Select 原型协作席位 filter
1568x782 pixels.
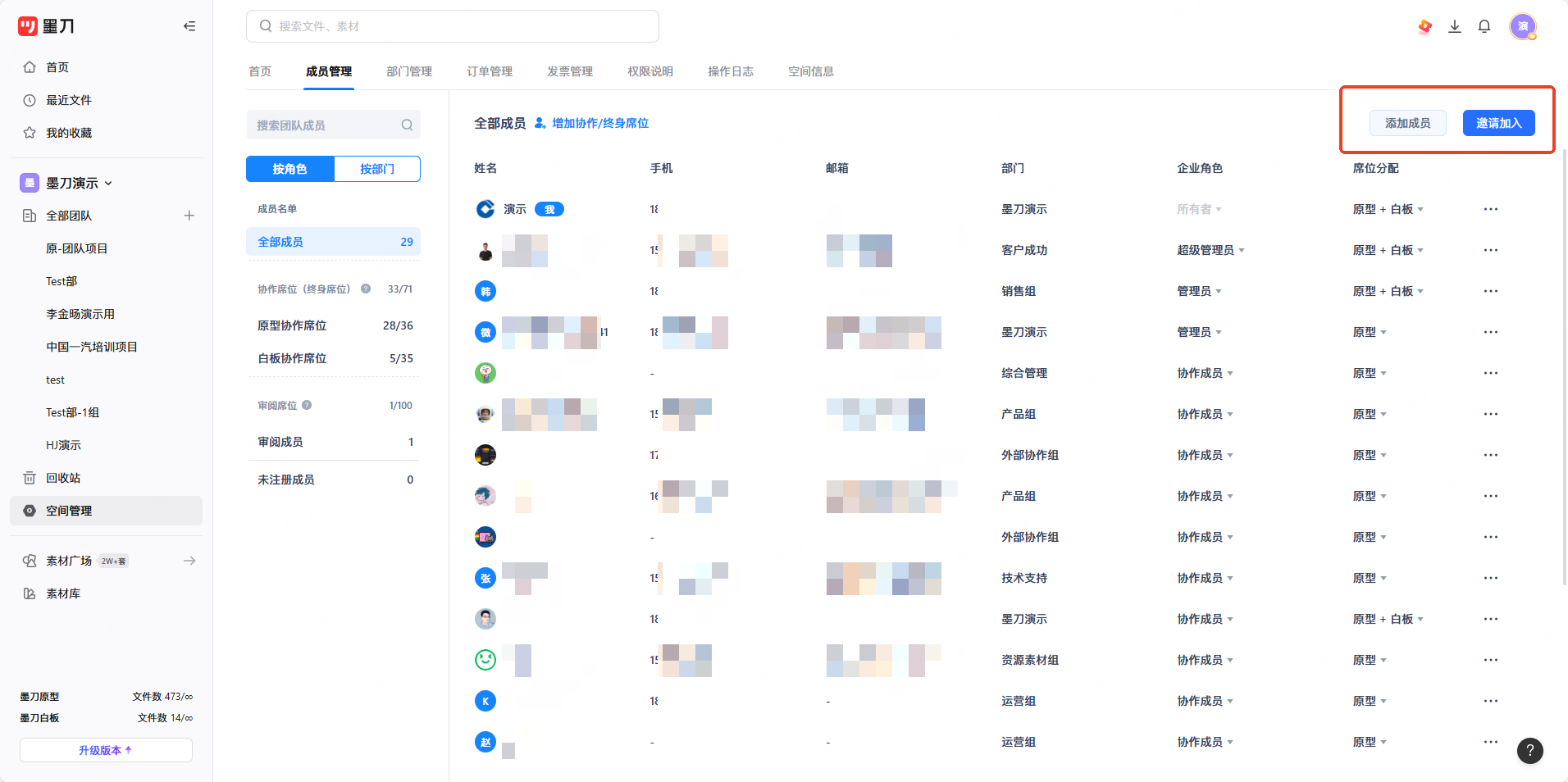pyautogui.click(x=334, y=325)
